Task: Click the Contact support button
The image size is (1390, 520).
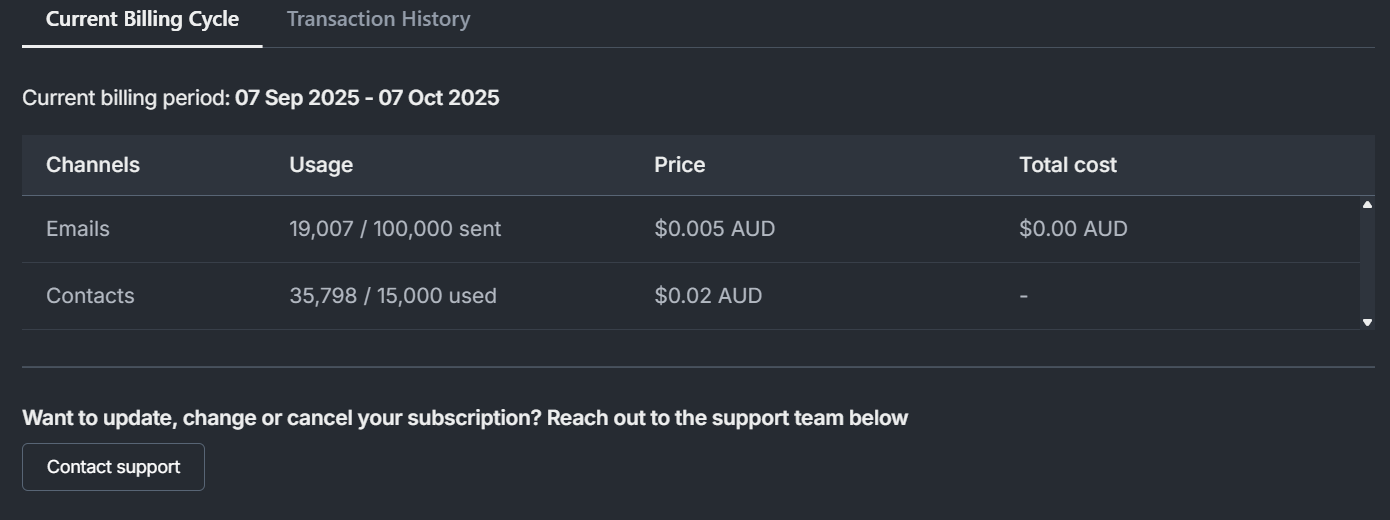Action: (x=113, y=467)
